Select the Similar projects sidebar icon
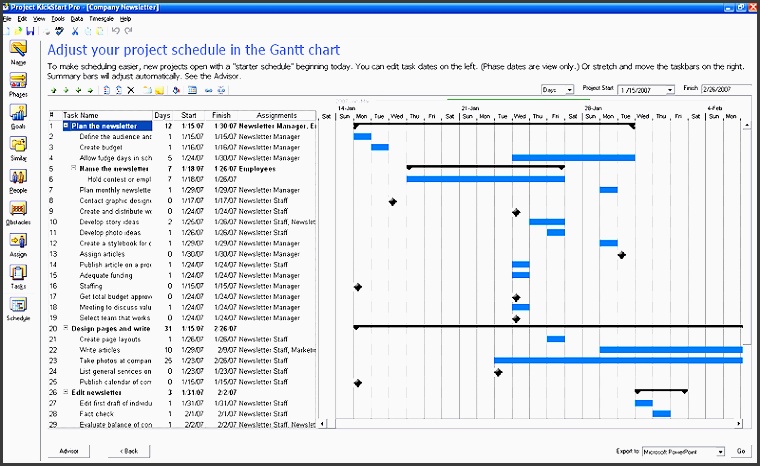 point(18,148)
